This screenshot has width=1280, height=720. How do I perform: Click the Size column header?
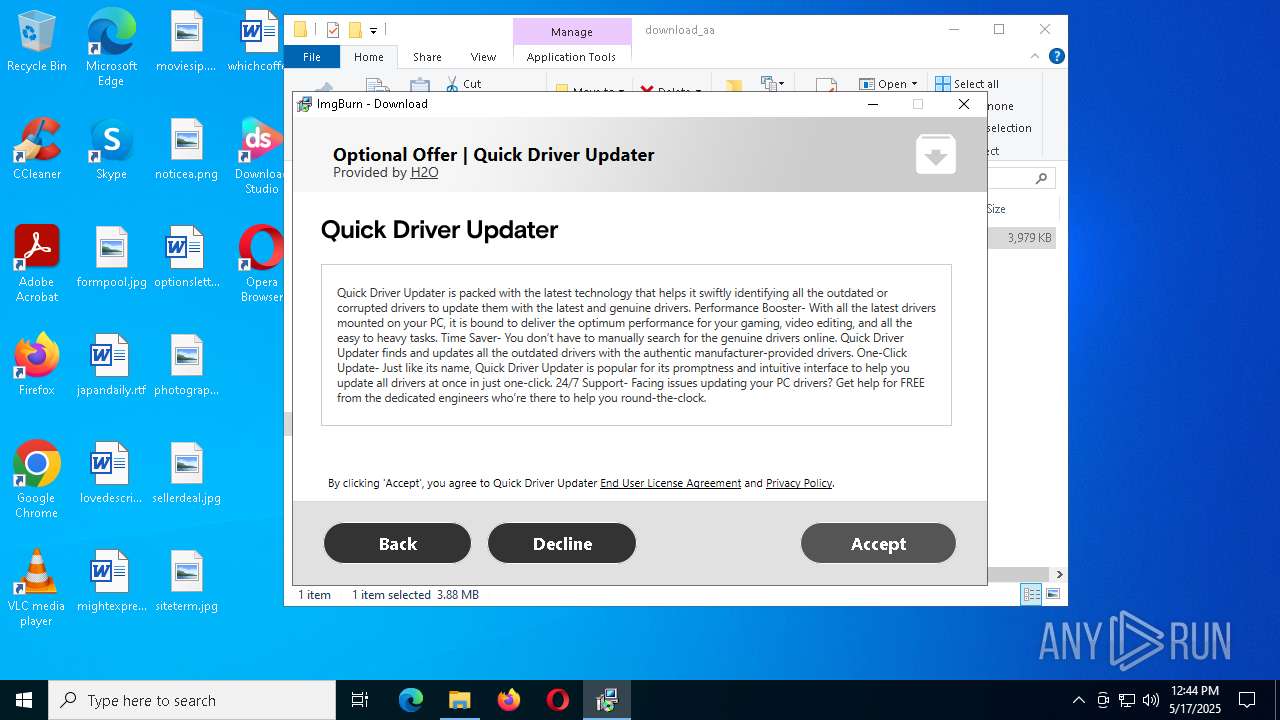coord(1020,209)
